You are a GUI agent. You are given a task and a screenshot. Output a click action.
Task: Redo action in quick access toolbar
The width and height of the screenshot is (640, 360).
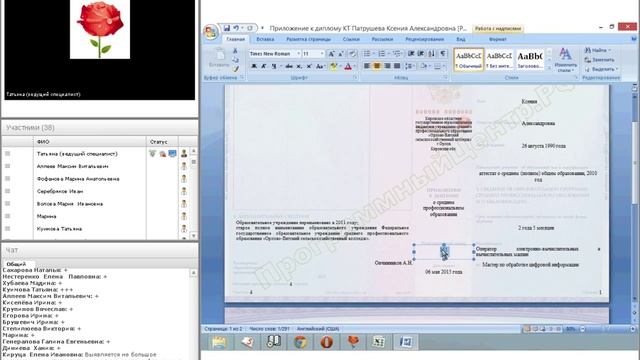pos(250,28)
